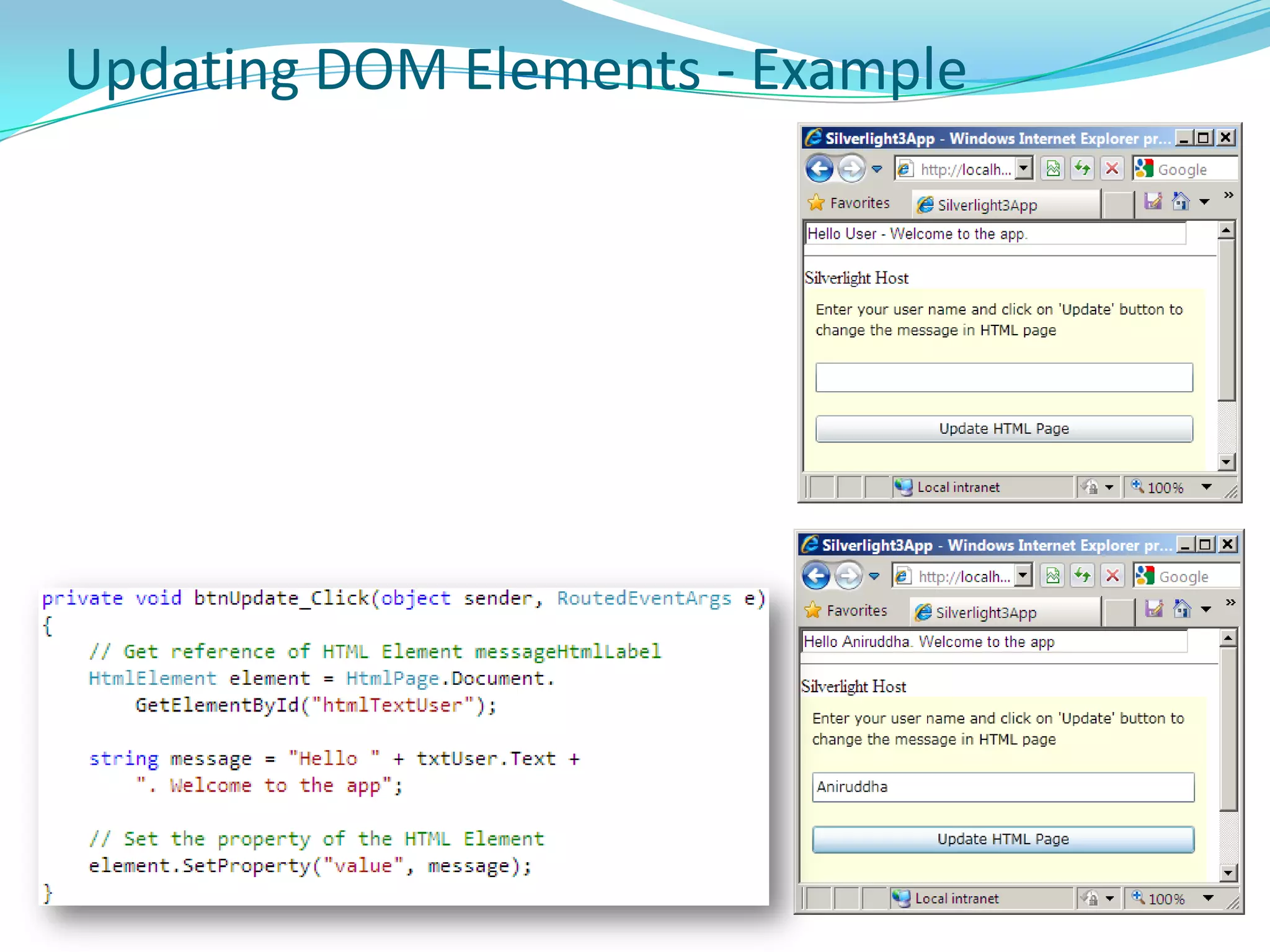The width and height of the screenshot is (1270, 952).
Task: Click Refresh icon in top browser toolbar
Action: pos(1083,169)
